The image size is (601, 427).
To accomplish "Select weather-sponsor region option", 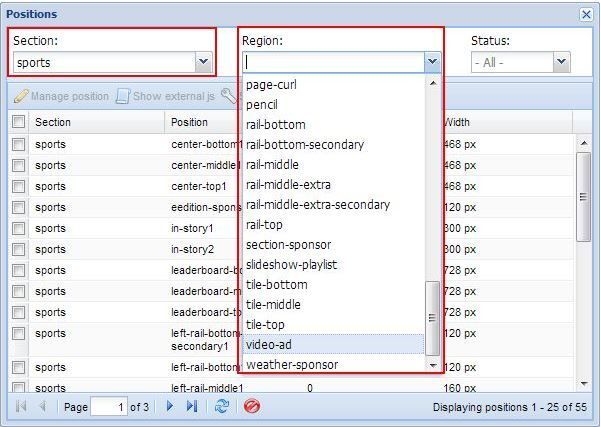I will [333, 365].
